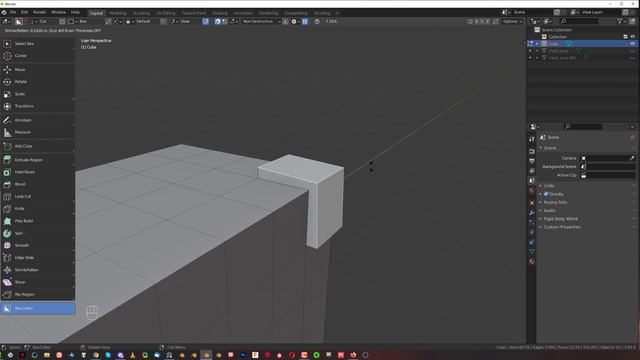Open the Options dropdown in viewport header
This screenshot has height=360, width=640.
click(x=512, y=21)
